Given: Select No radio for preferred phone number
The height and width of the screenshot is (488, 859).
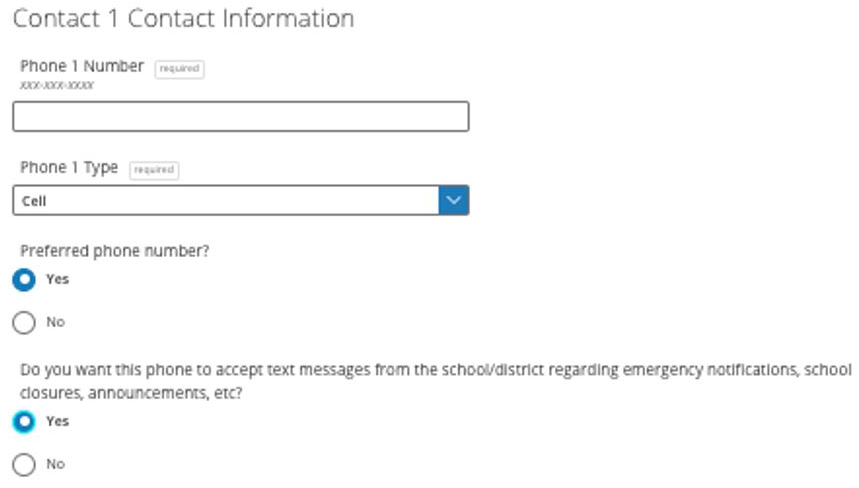Looking at the screenshot, I should pos(24,322).
